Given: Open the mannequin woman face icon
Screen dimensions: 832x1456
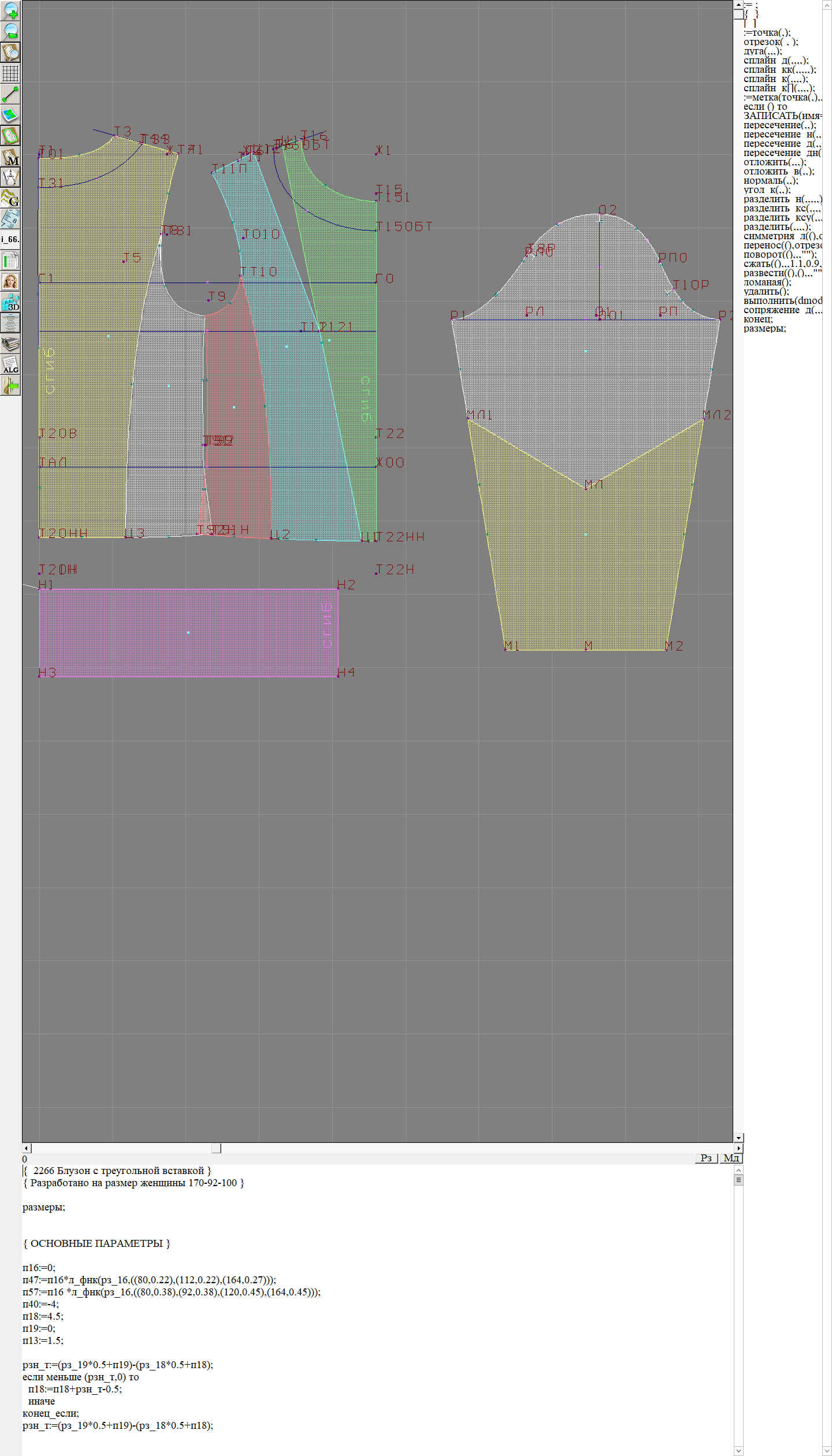Looking at the screenshot, I should (10, 281).
